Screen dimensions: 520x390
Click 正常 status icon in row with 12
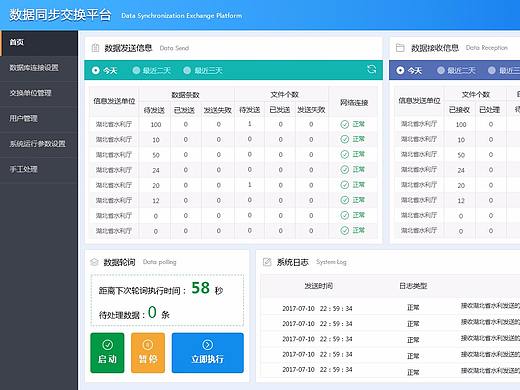pos(345,200)
